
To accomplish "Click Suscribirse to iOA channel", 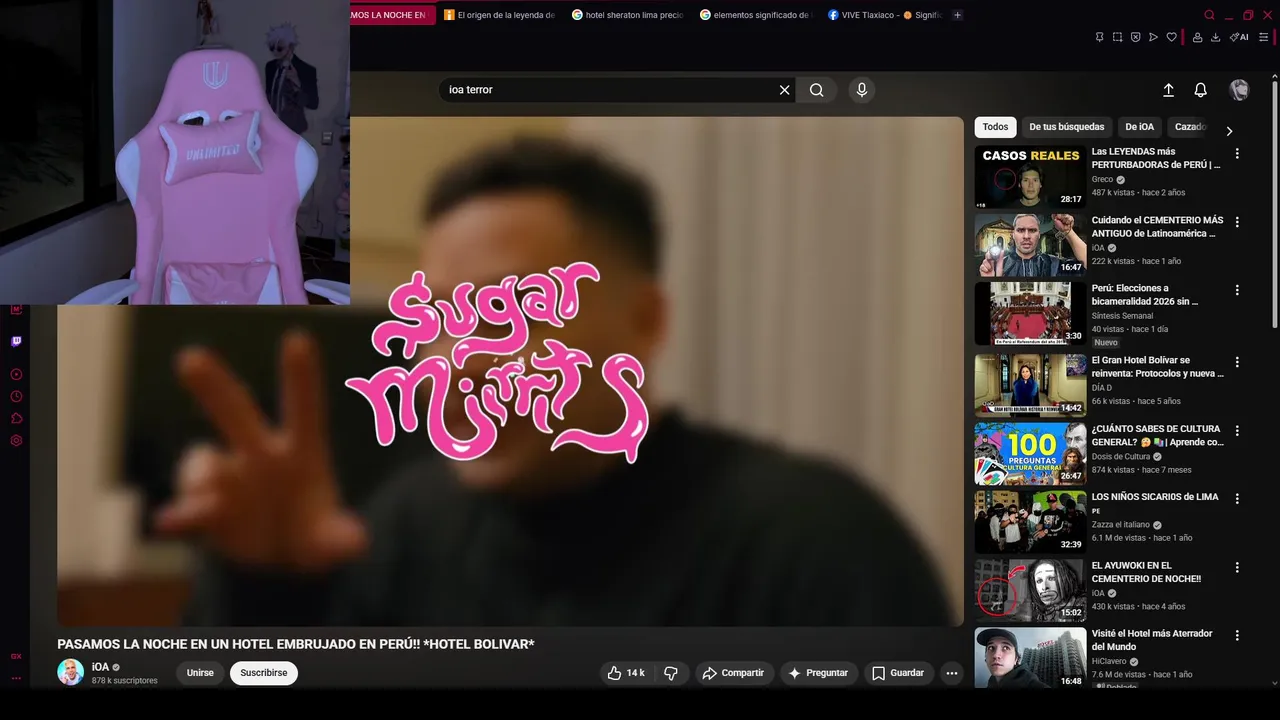I will [x=264, y=673].
